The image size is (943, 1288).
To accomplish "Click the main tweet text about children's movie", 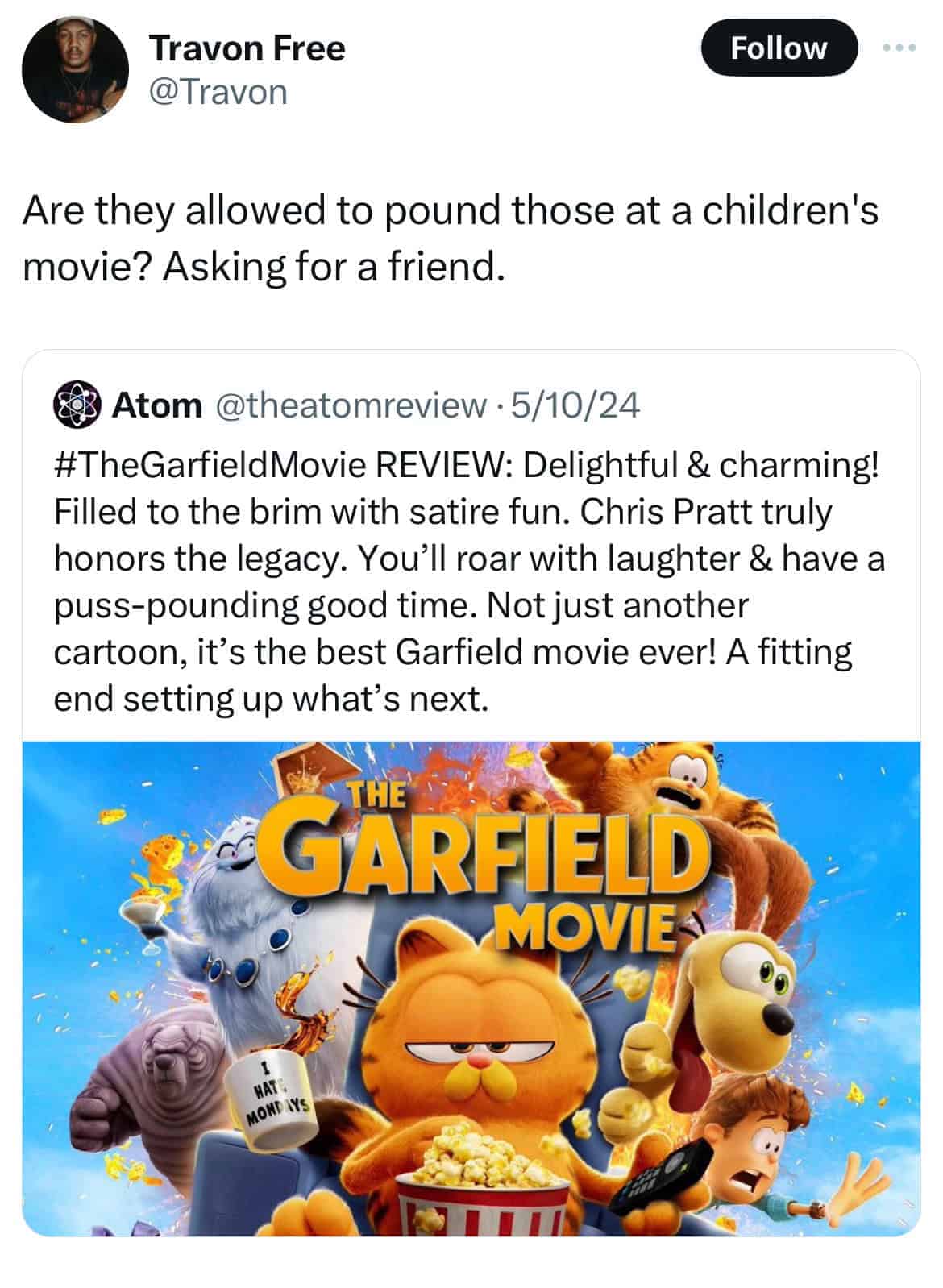I will [x=450, y=239].
